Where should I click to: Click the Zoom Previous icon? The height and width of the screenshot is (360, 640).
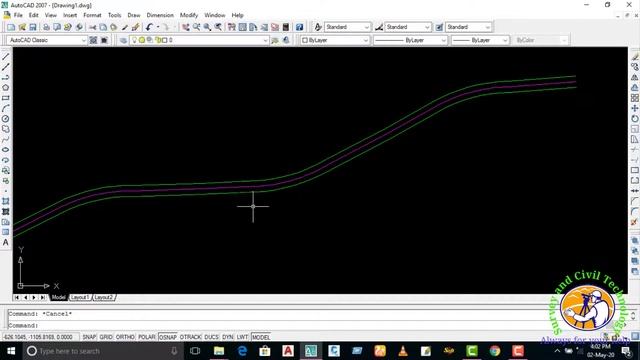tap(218, 27)
